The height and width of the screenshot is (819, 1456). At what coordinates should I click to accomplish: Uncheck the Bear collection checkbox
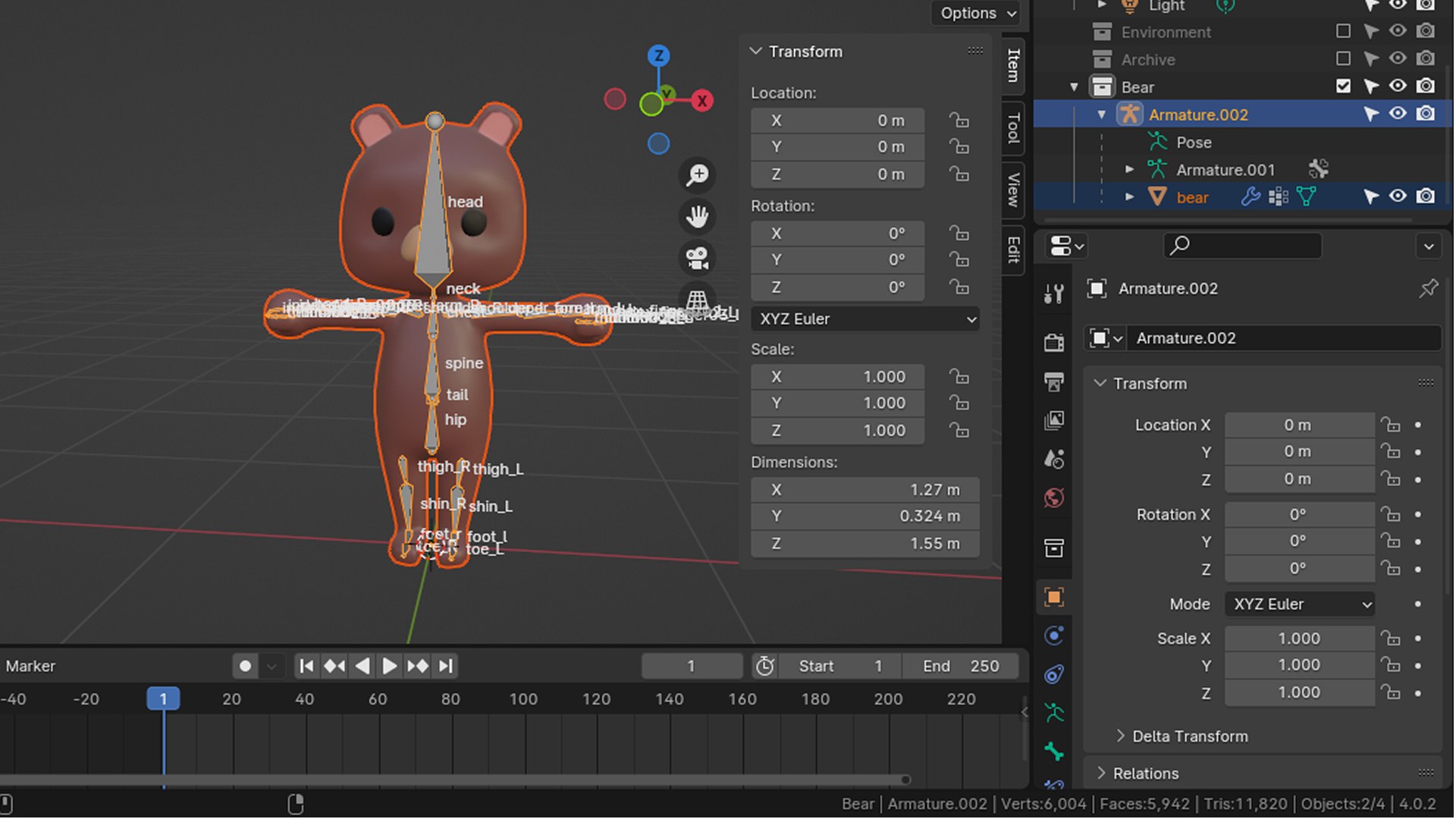tap(1343, 86)
